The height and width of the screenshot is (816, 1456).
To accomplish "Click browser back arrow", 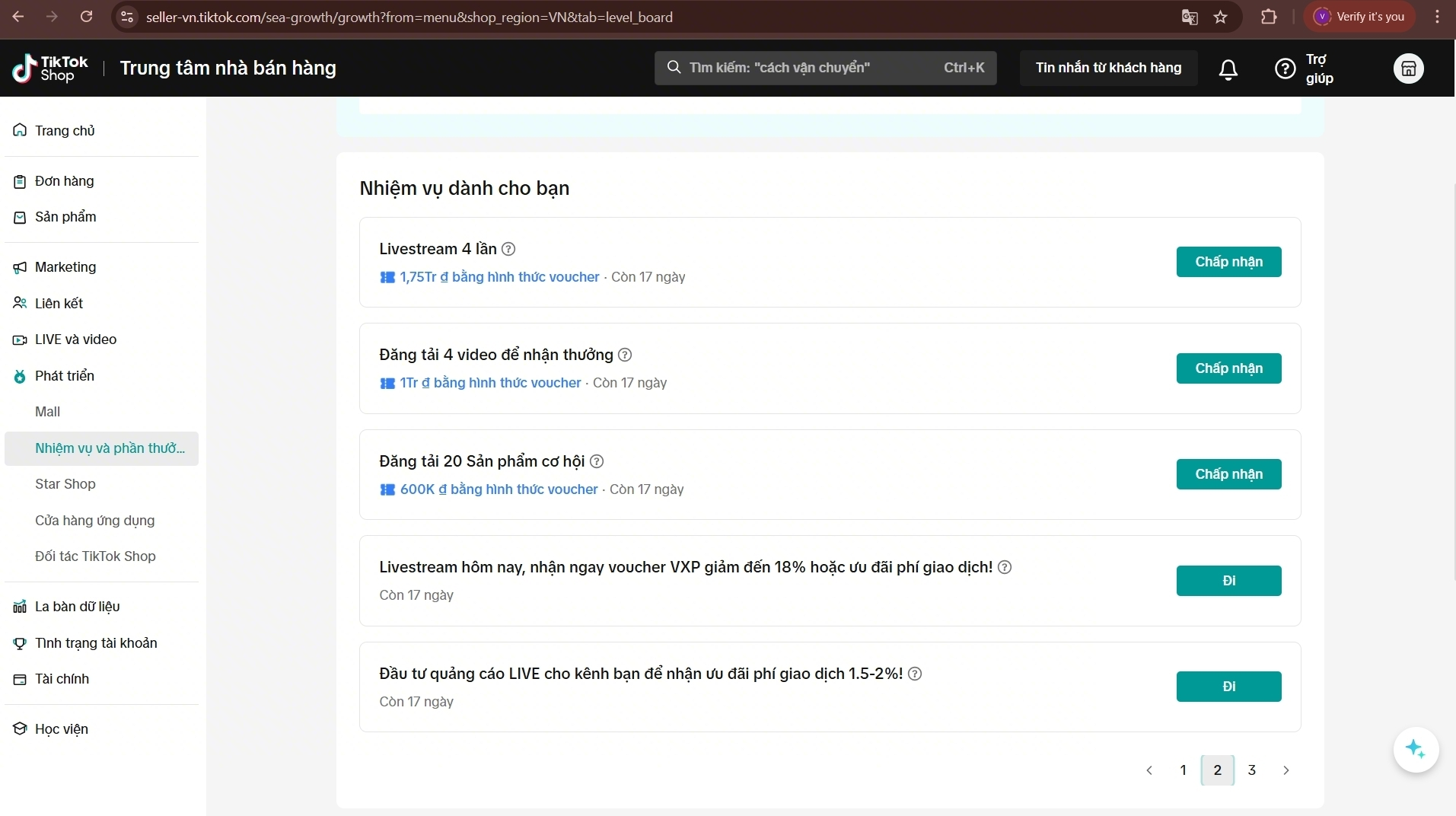I will click(x=18, y=17).
